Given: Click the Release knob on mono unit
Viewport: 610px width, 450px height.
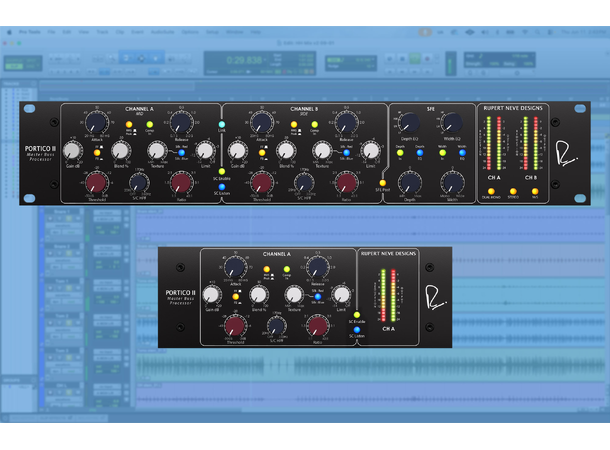Looking at the screenshot, I should click(317, 267).
